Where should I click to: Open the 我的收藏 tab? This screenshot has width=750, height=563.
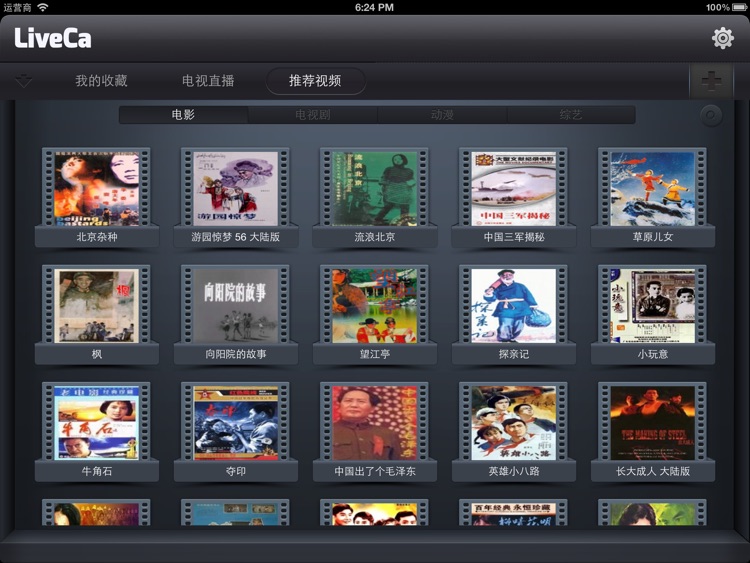pos(101,81)
